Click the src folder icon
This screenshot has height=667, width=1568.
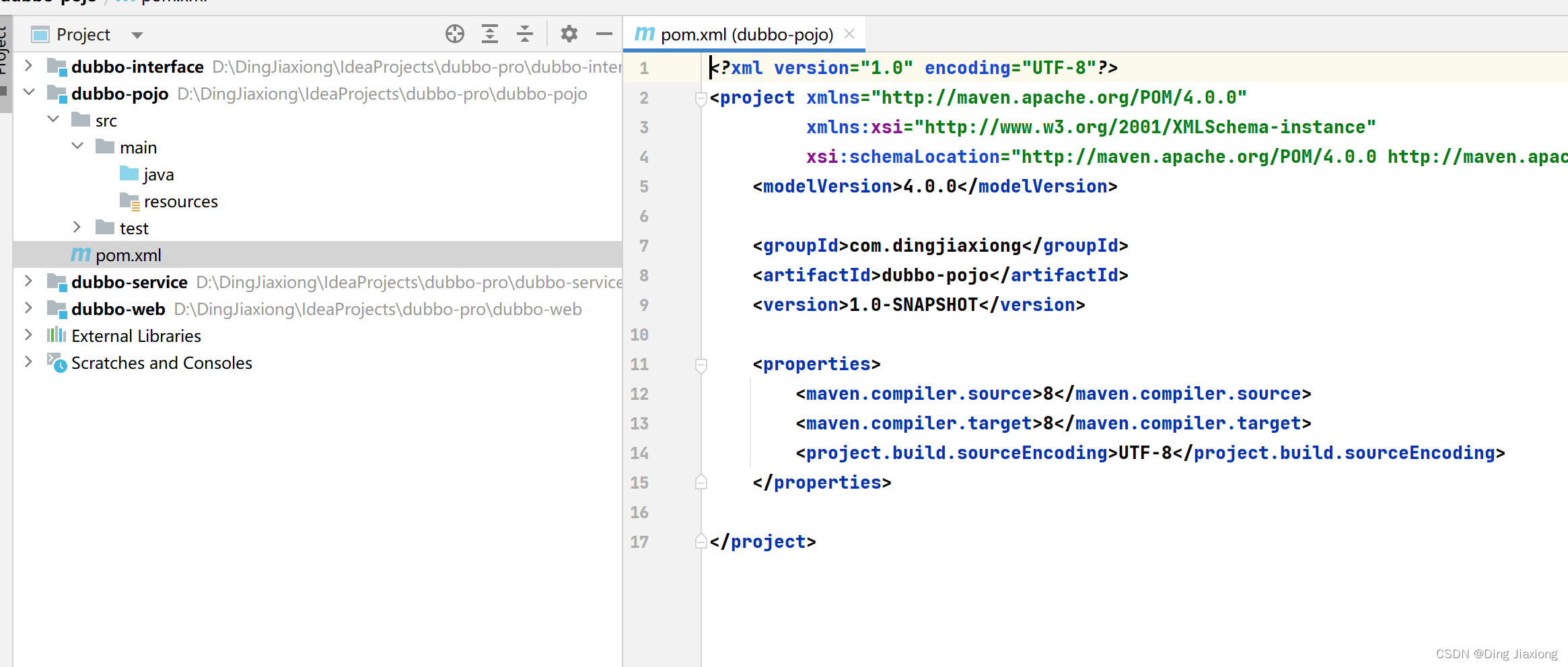81,120
